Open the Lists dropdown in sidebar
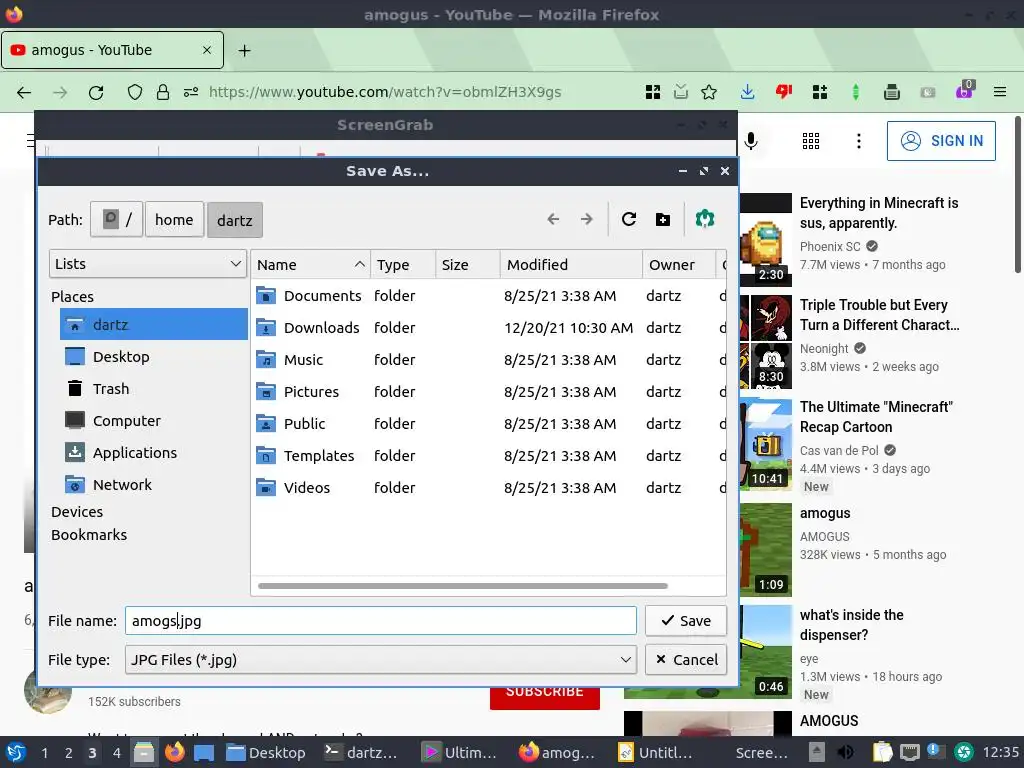1024x768 pixels. pos(148,264)
